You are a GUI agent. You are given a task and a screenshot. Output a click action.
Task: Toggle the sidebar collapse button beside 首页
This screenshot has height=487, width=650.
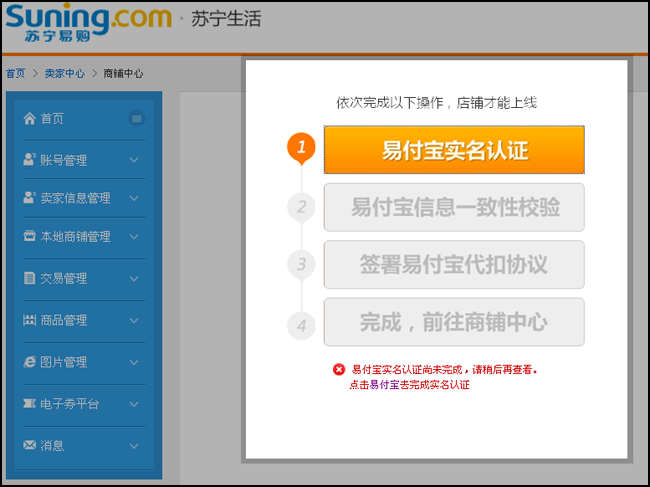tap(137, 119)
